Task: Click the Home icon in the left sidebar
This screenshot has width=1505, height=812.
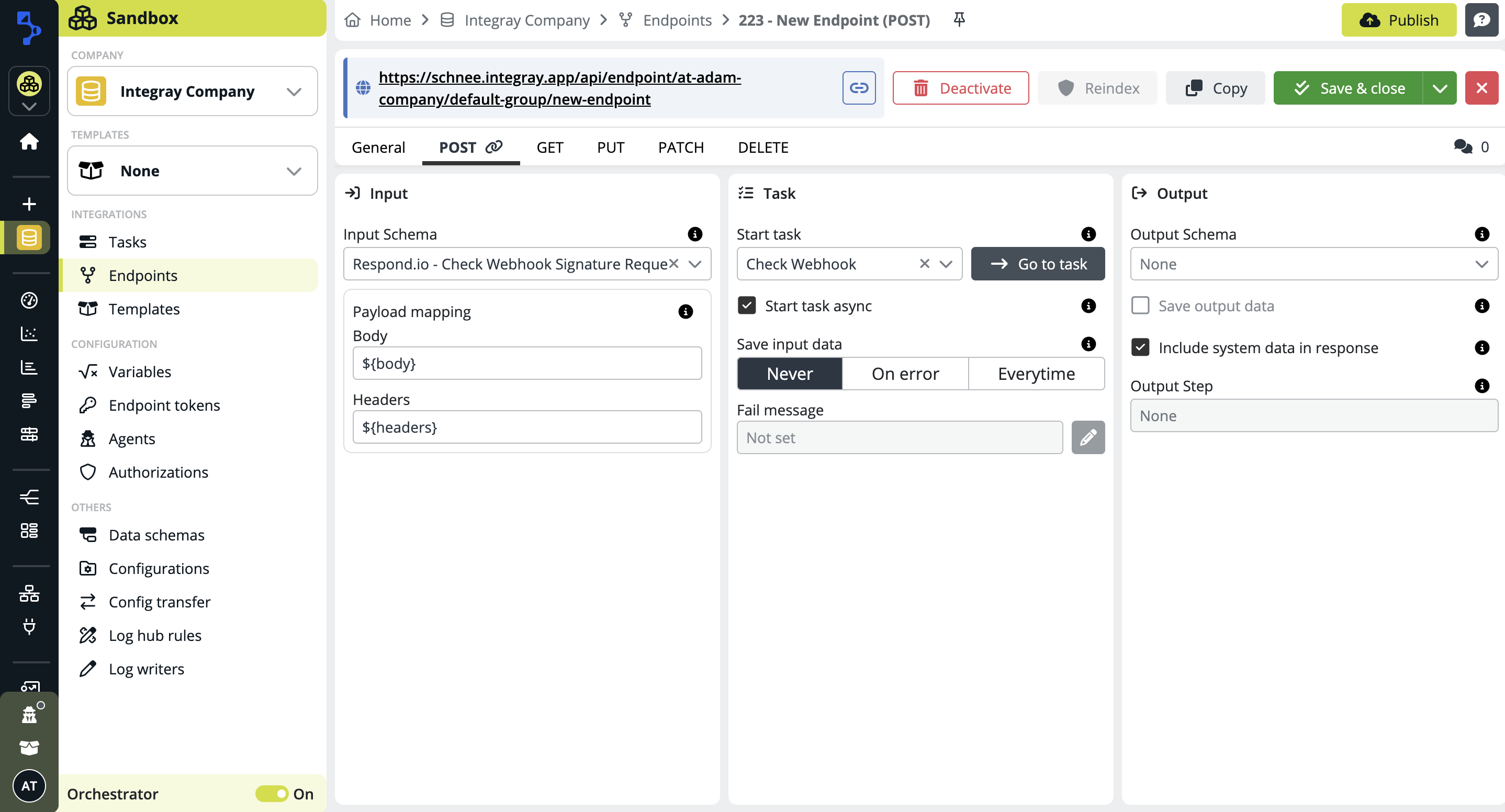Action: tap(29, 141)
